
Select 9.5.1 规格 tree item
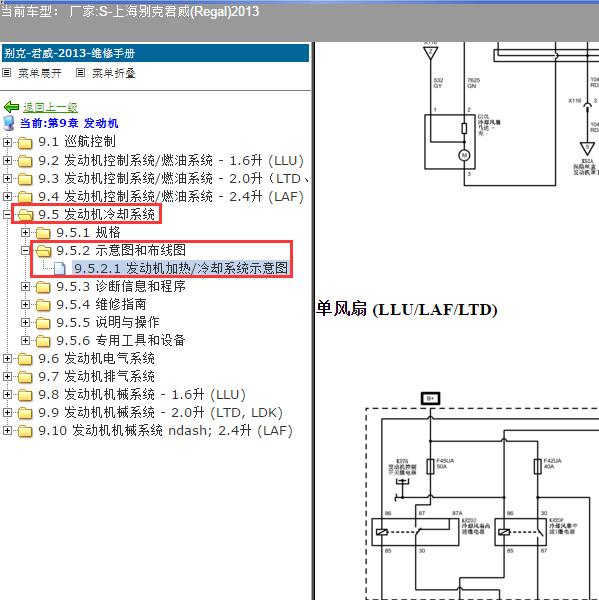coord(88,232)
